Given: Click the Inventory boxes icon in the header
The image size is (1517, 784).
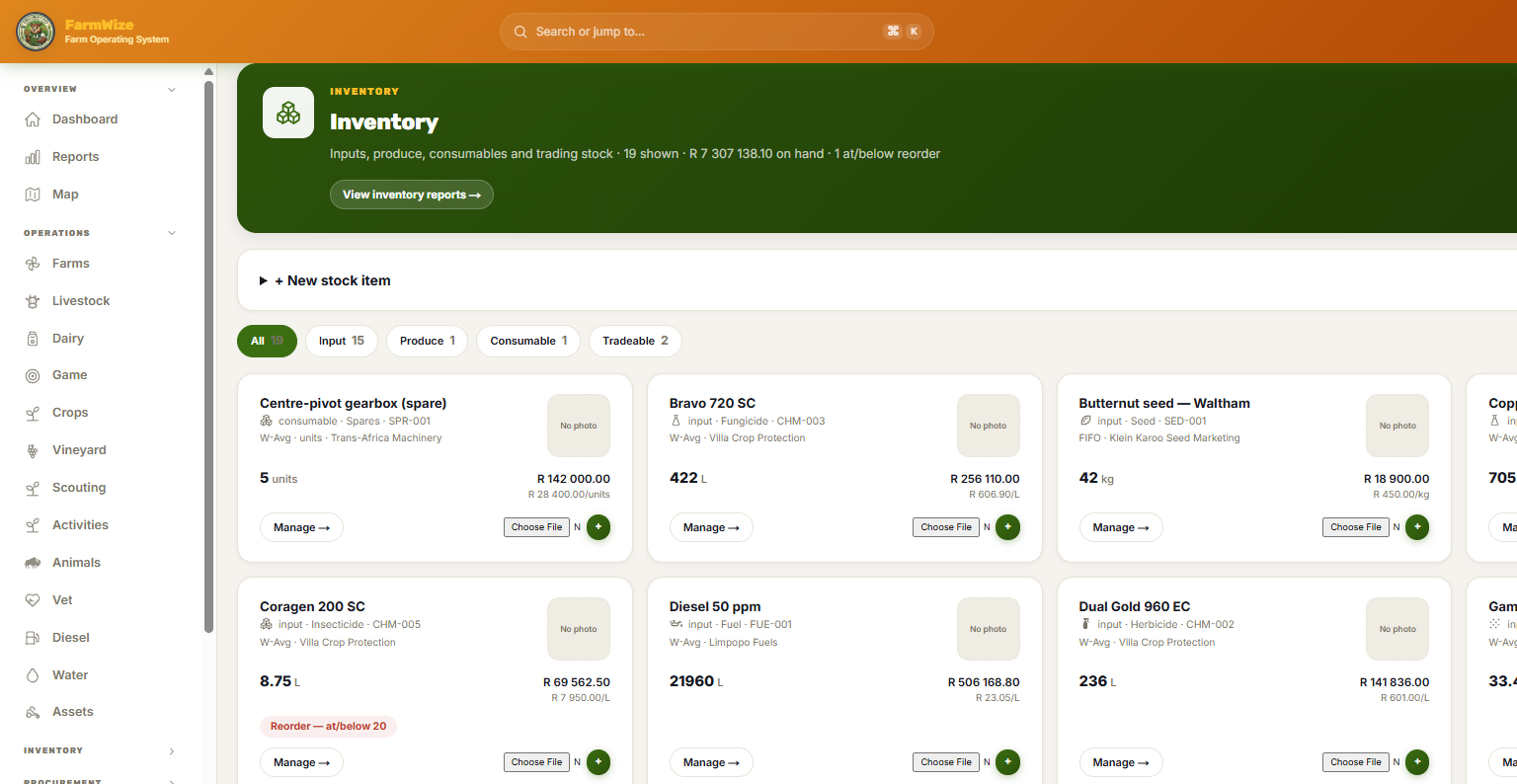Looking at the screenshot, I should pos(288,113).
